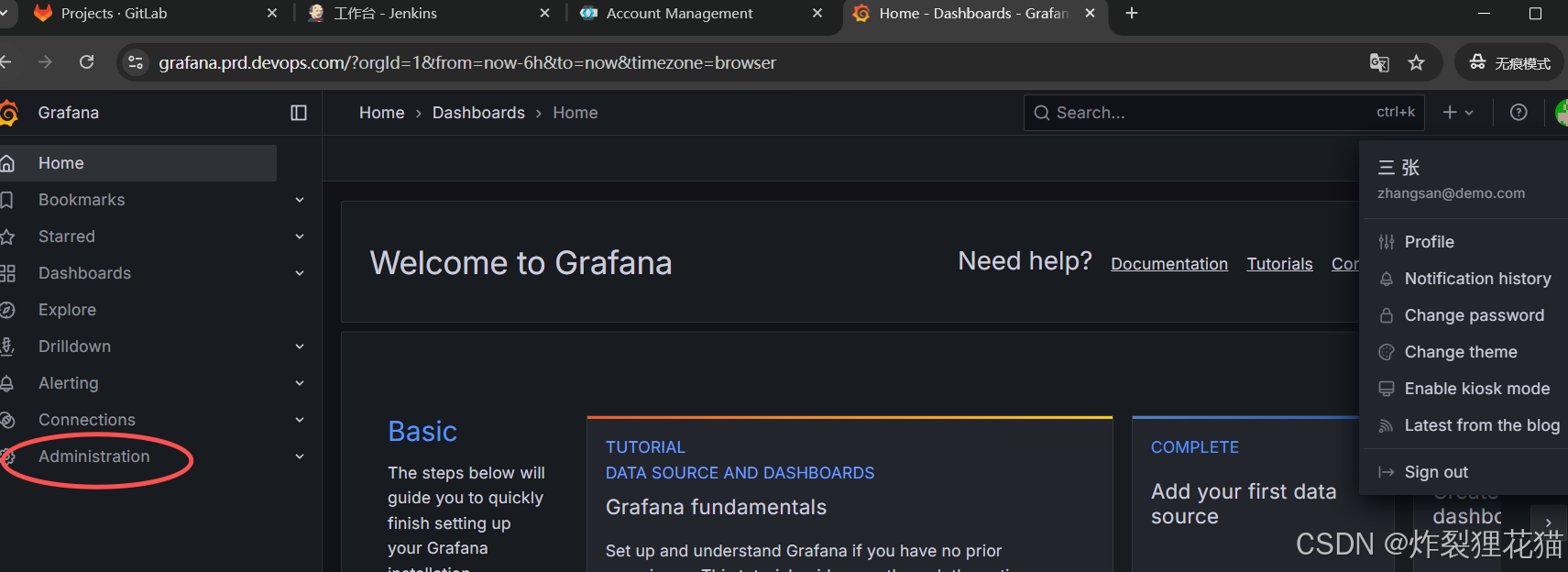Click the user avatar in top bar
This screenshot has height=572, width=1568.
(1562, 113)
